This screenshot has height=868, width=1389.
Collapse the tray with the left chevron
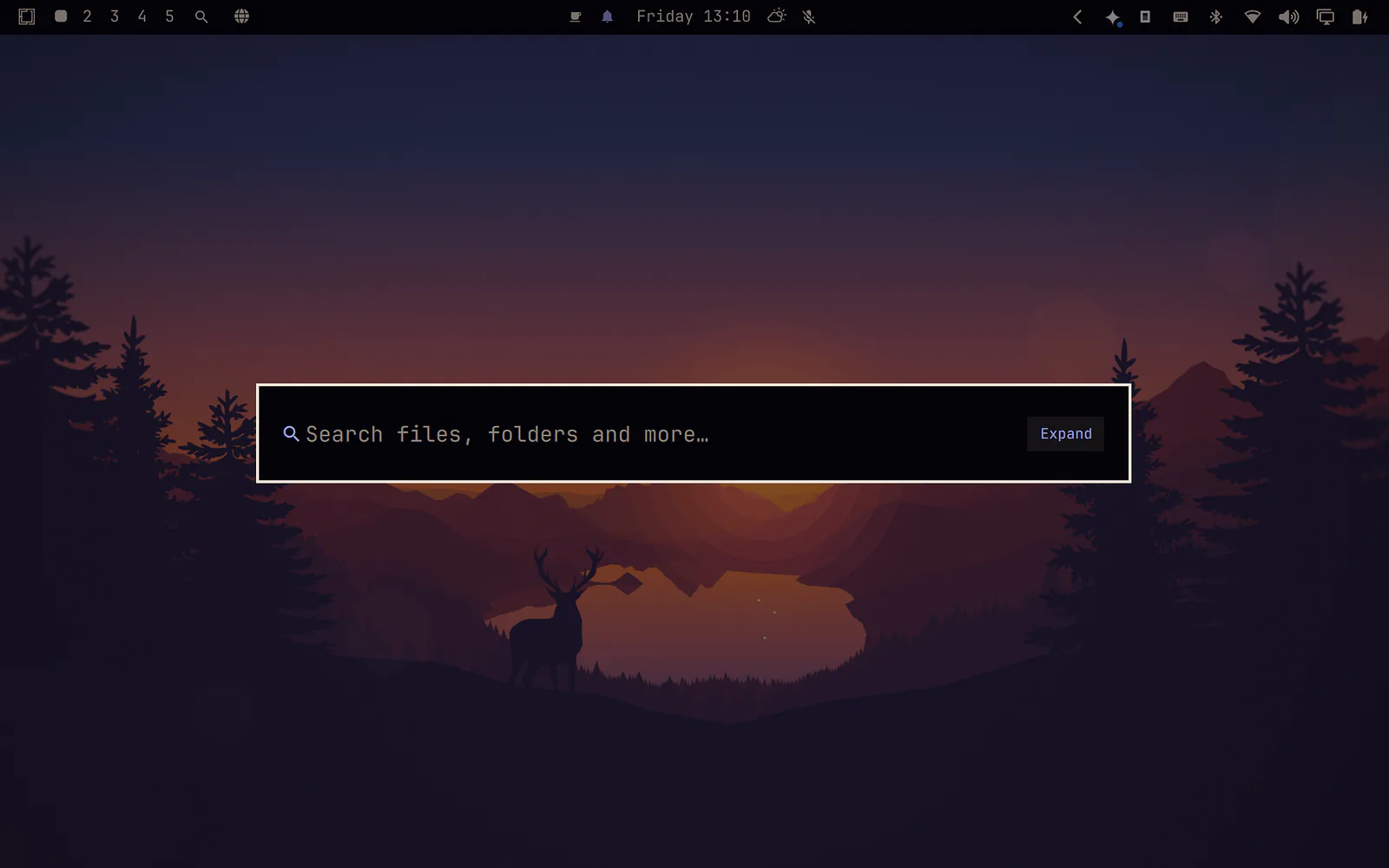click(x=1077, y=16)
